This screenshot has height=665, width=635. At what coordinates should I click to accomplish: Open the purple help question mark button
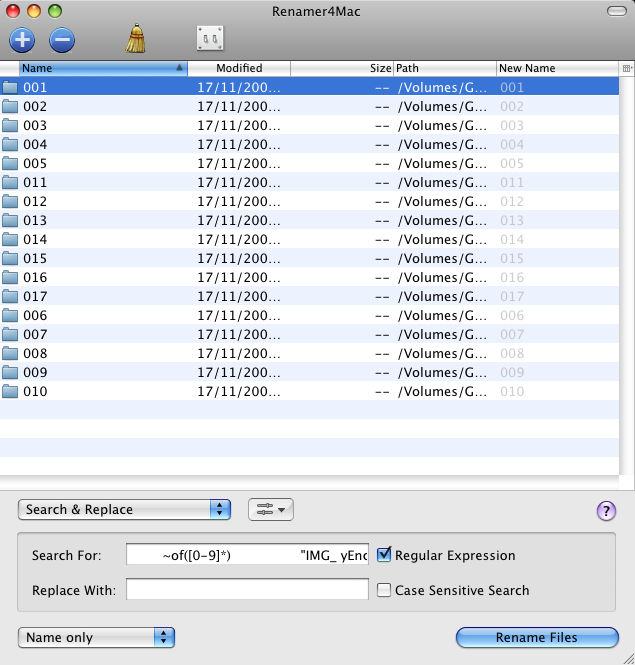click(606, 511)
